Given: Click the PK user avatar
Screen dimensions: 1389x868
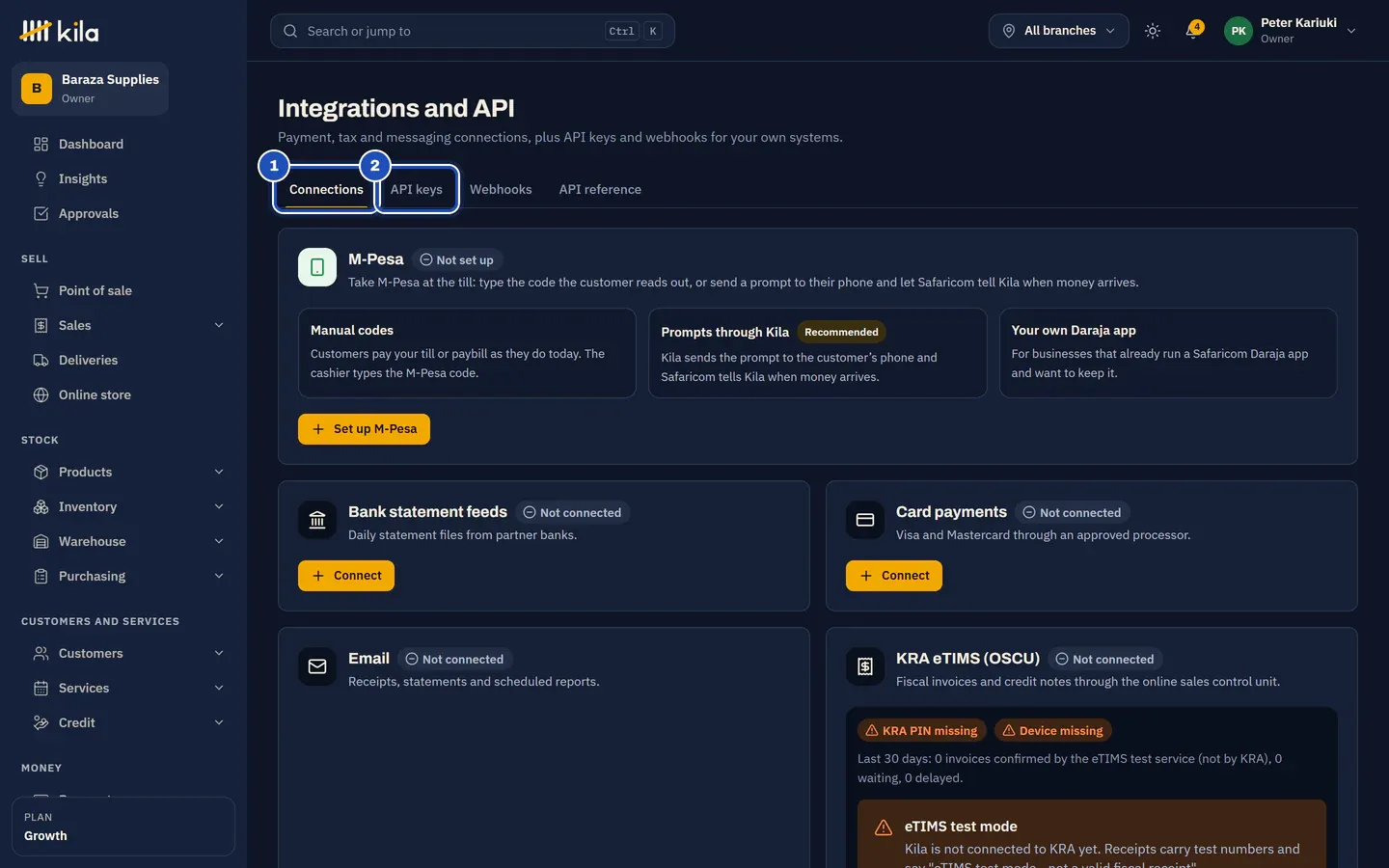Looking at the screenshot, I should (x=1239, y=31).
